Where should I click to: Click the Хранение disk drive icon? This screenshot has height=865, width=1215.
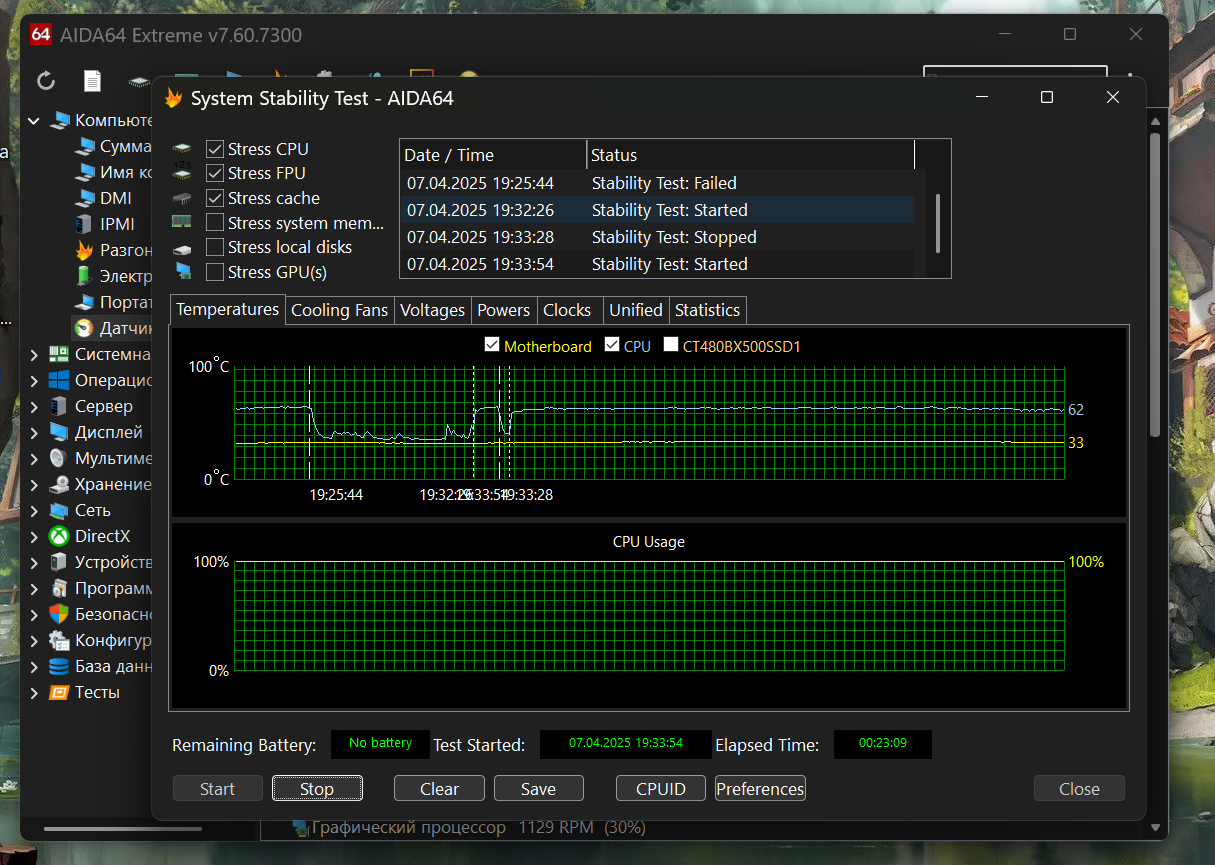click(59, 484)
